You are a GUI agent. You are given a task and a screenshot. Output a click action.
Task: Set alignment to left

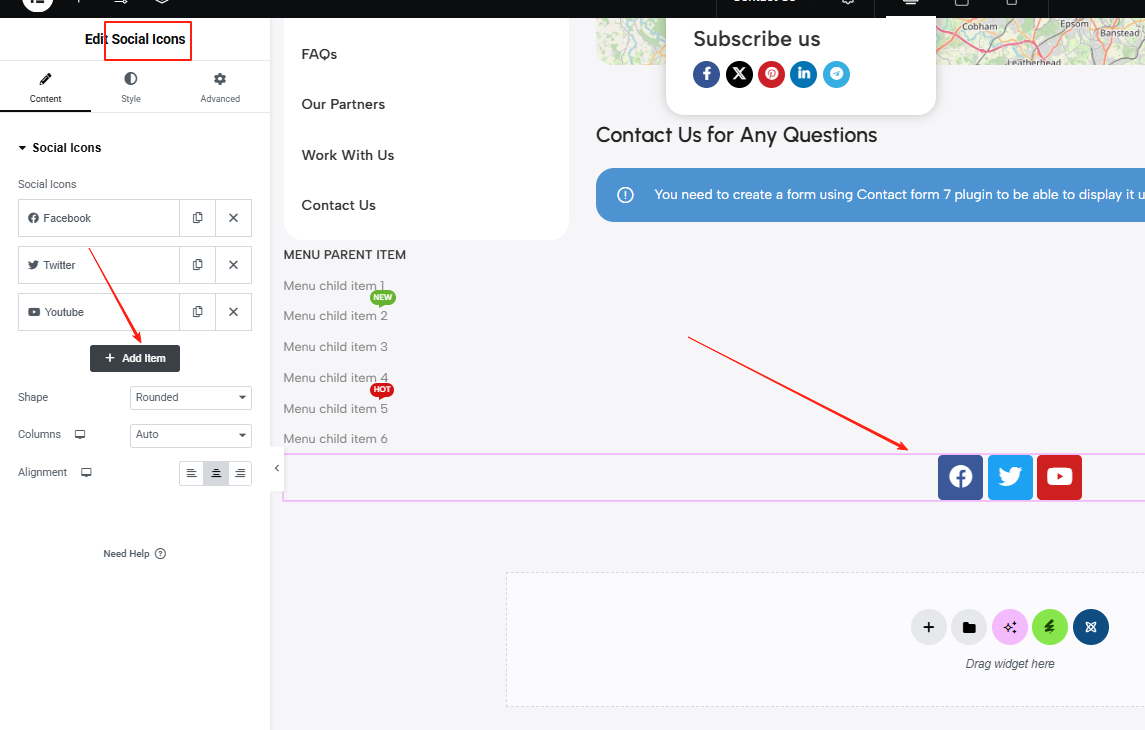(191, 474)
